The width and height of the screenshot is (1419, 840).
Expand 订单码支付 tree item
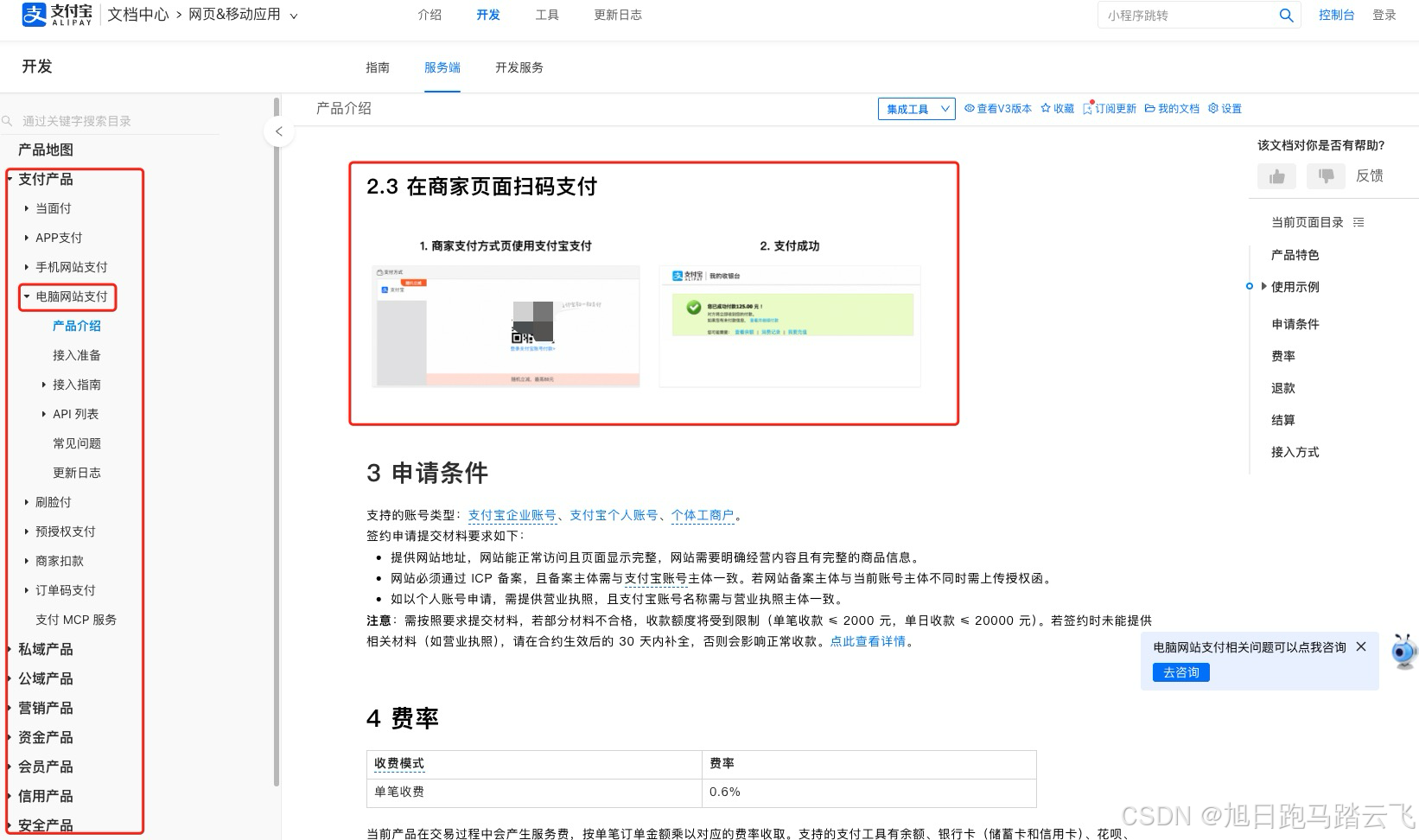[27, 590]
